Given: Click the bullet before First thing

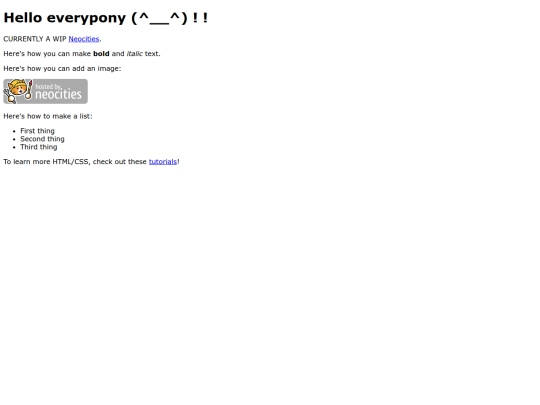Looking at the screenshot, I should click(x=14, y=131).
